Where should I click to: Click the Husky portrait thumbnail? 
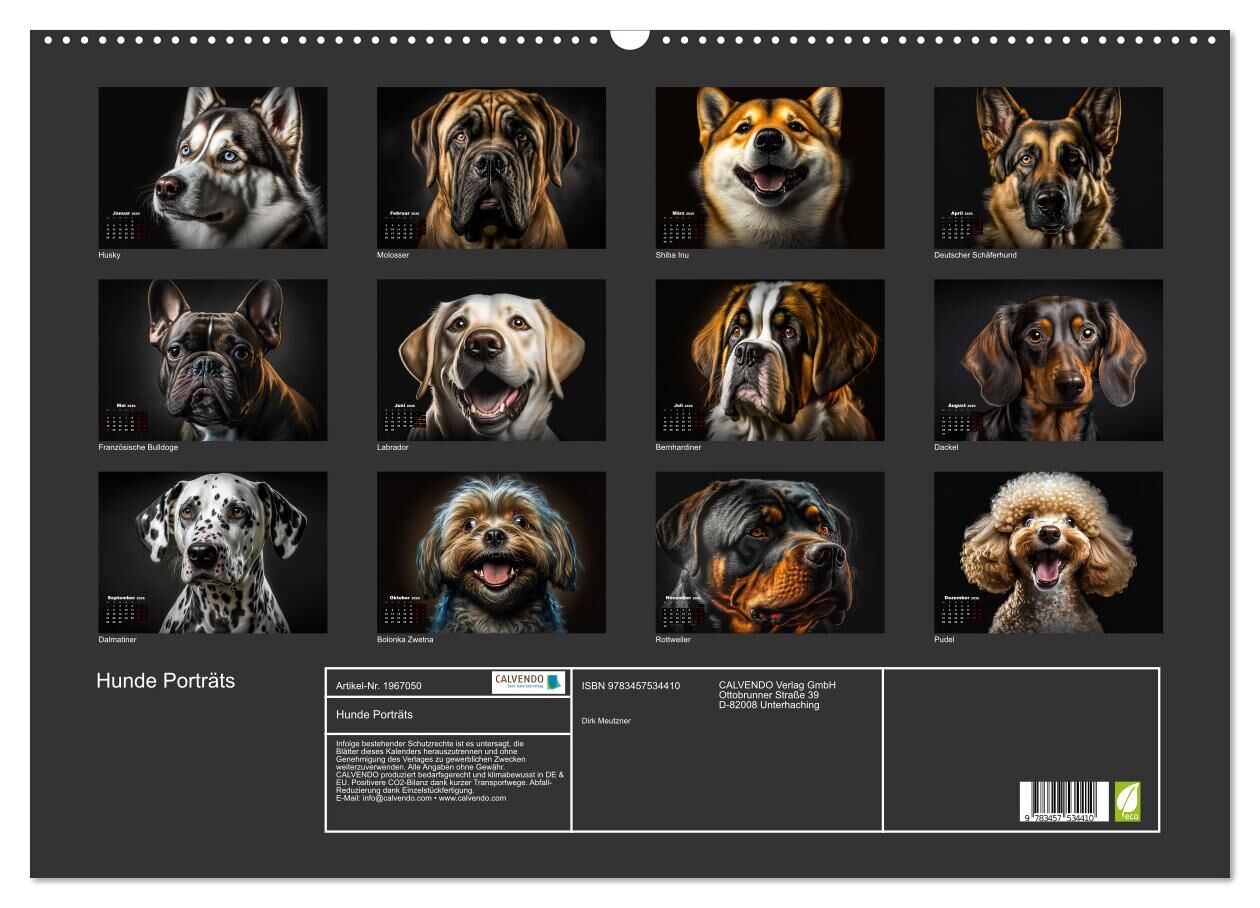tap(212, 167)
